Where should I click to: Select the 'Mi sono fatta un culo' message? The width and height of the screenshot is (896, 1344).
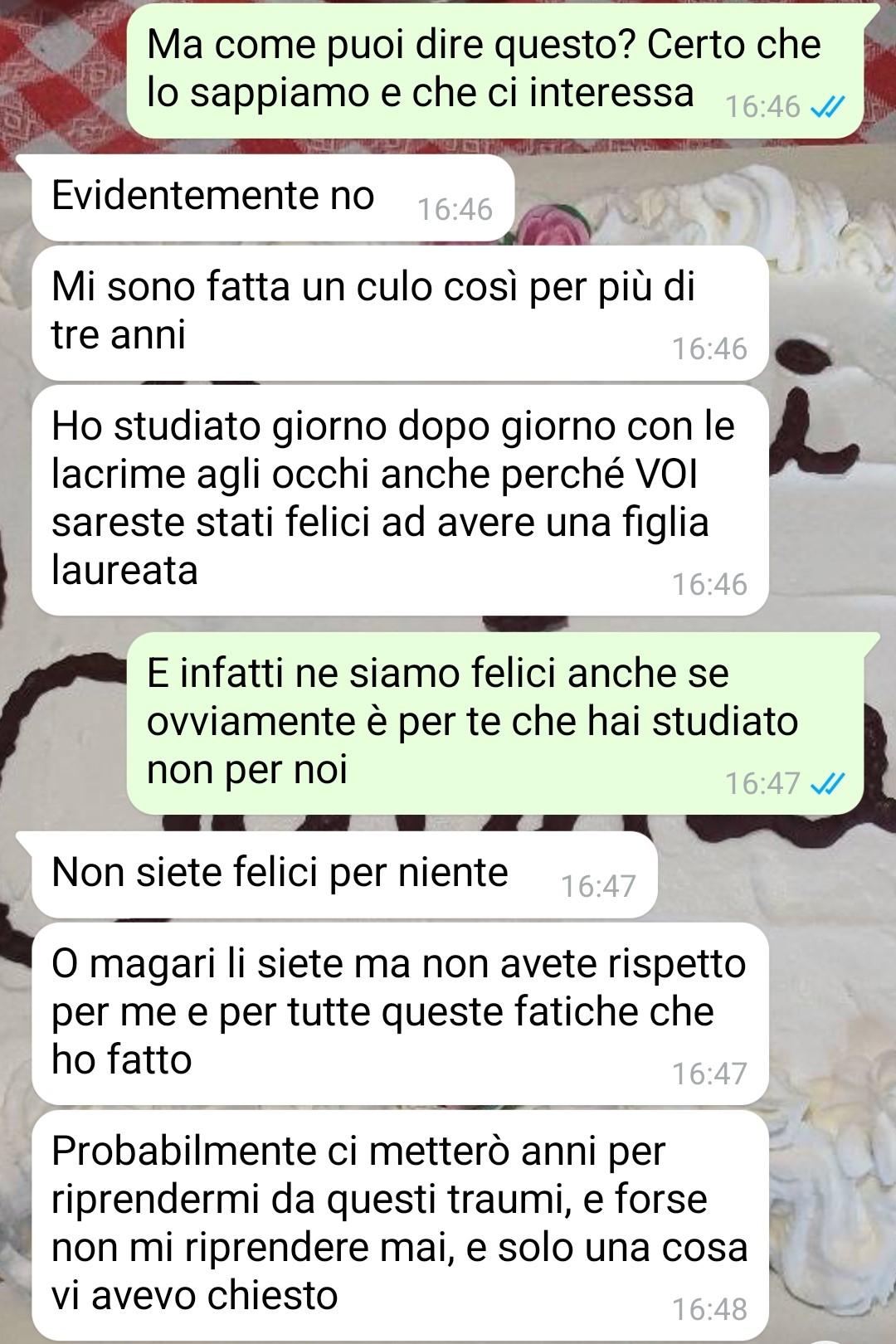click(x=400, y=313)
